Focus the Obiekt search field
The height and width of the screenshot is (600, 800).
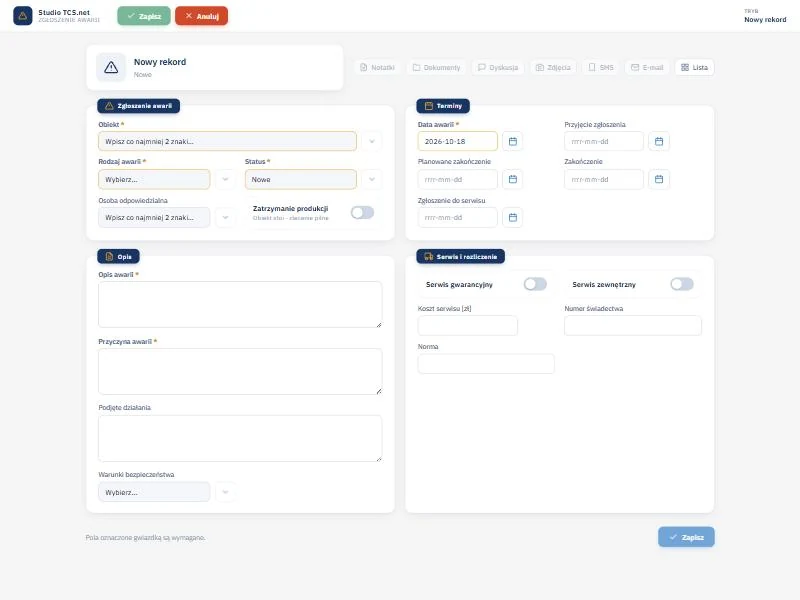tap(228, 141)
